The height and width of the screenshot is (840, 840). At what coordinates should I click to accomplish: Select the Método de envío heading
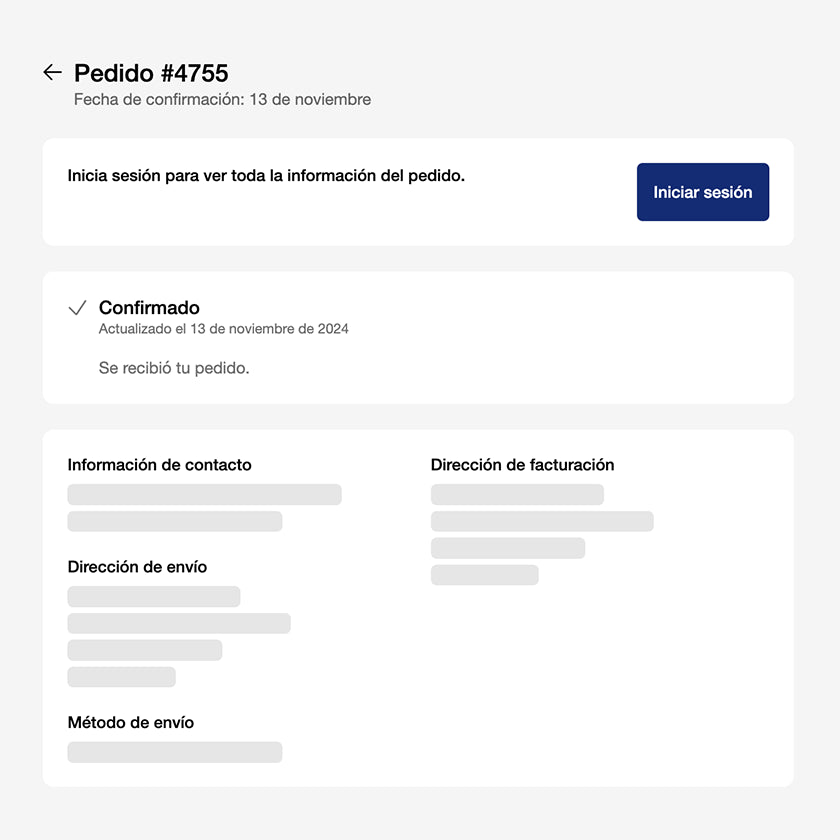pyautogui.click(x=130, y=723)
